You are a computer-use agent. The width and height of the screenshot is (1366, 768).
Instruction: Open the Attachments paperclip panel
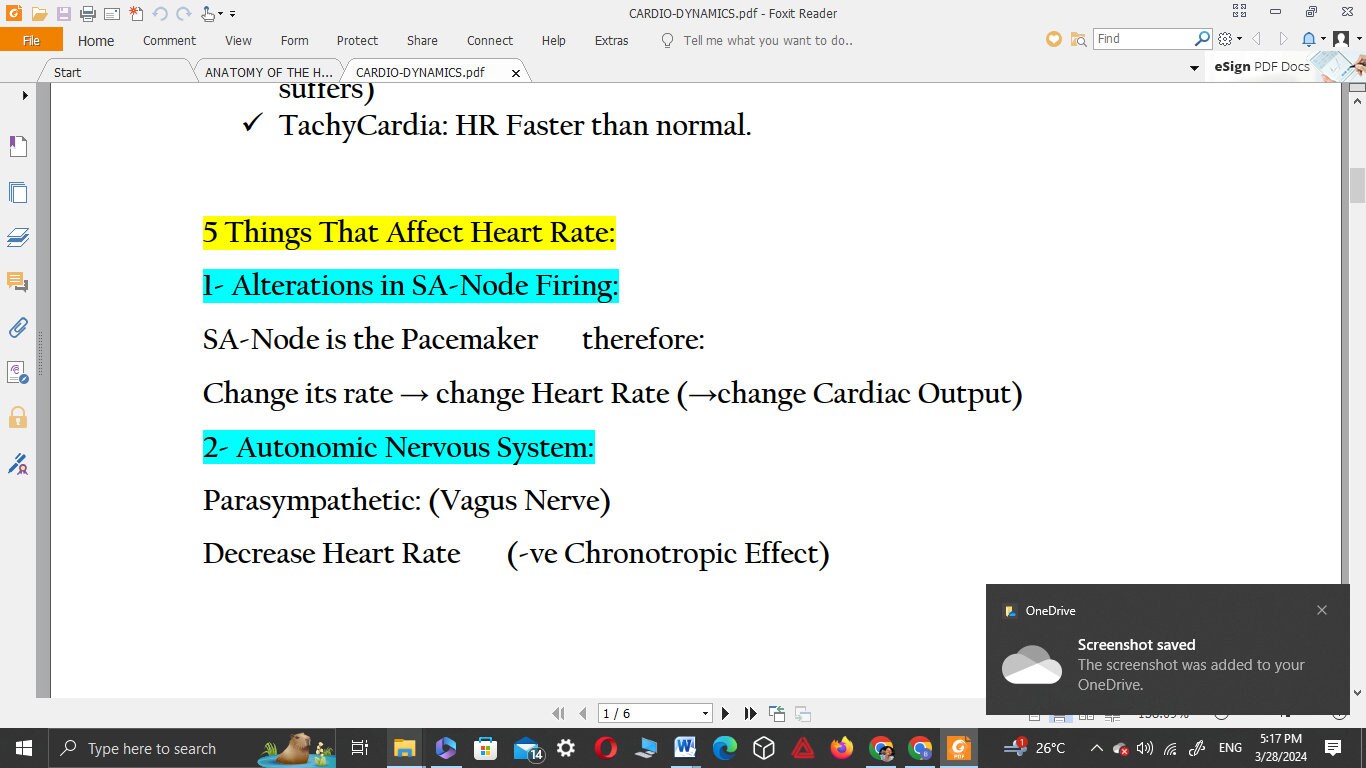(18, 327)
